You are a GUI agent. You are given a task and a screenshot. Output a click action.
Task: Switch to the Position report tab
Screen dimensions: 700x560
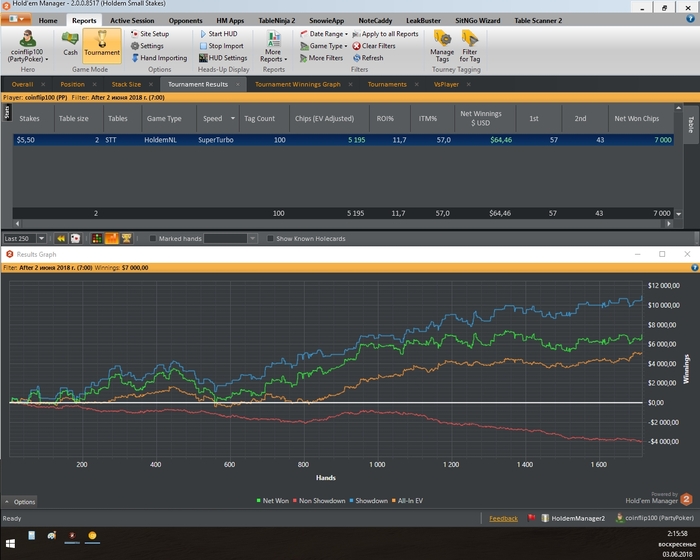[x=72, y=84]
